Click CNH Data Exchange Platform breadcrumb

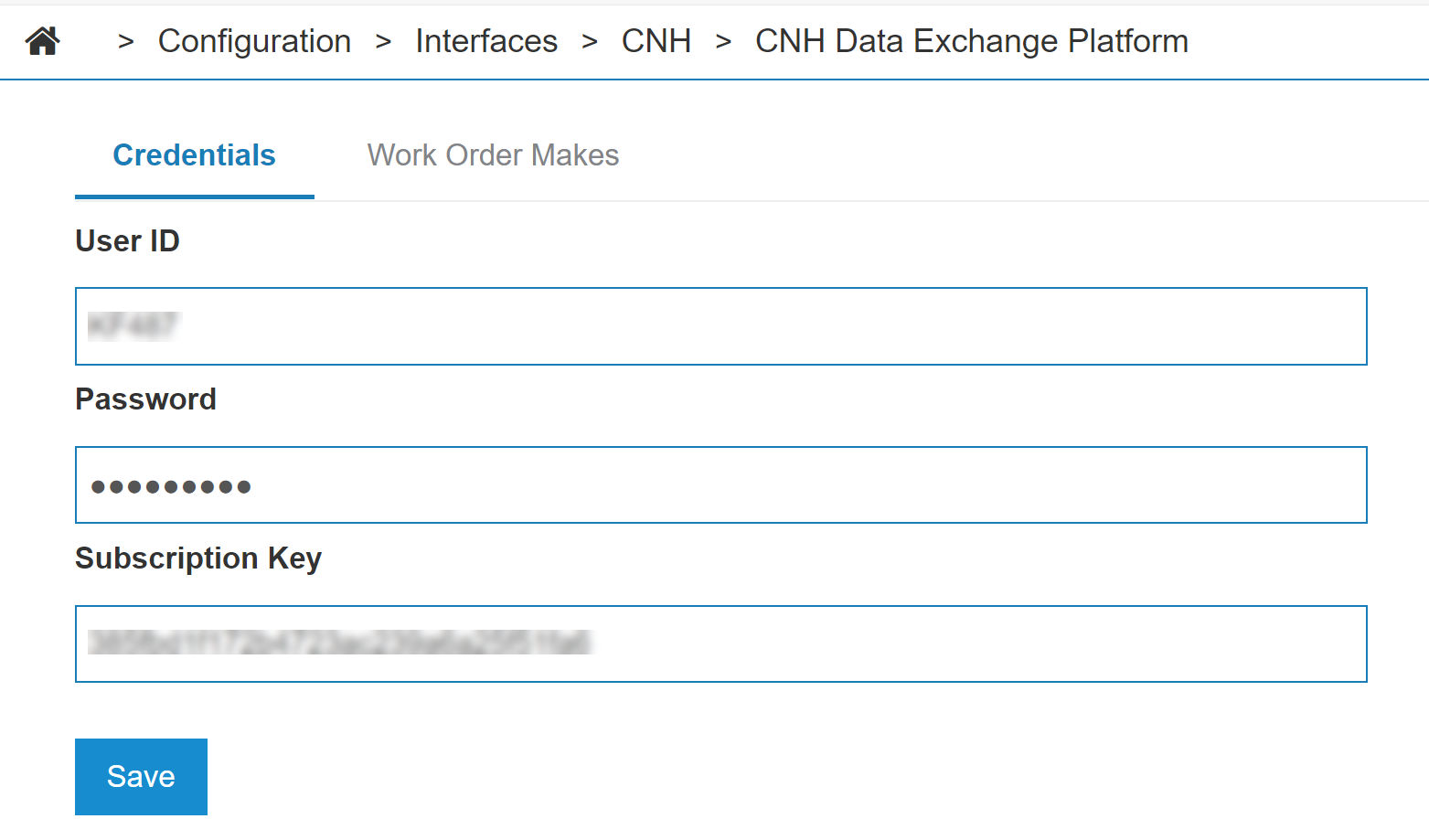click(971, 41)
